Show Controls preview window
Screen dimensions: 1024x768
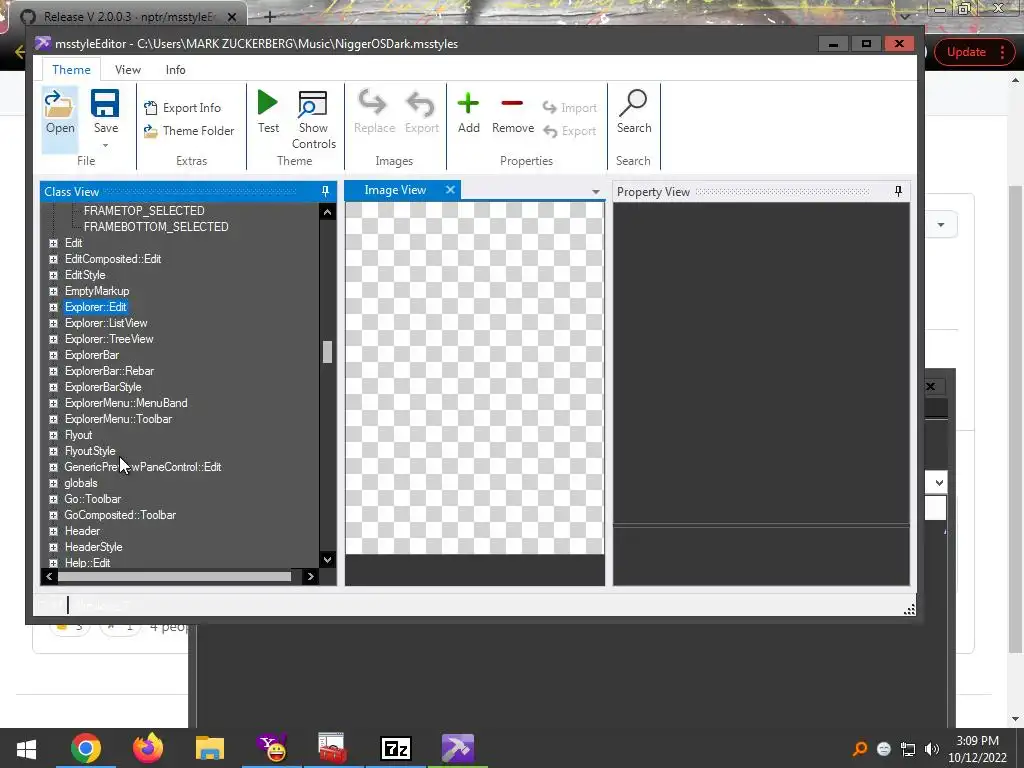click(313, 120)
